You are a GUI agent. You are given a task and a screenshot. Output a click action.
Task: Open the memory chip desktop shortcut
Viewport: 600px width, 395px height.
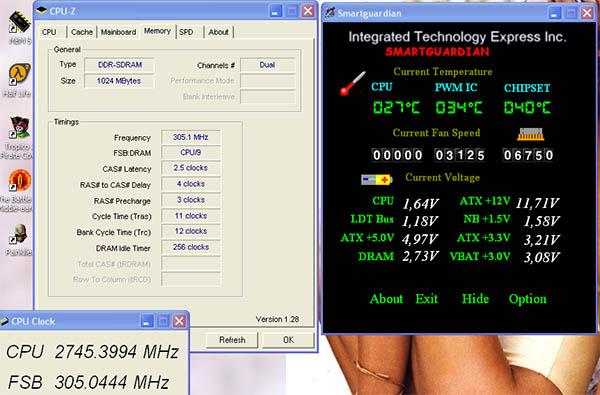[x=19, y=22]
